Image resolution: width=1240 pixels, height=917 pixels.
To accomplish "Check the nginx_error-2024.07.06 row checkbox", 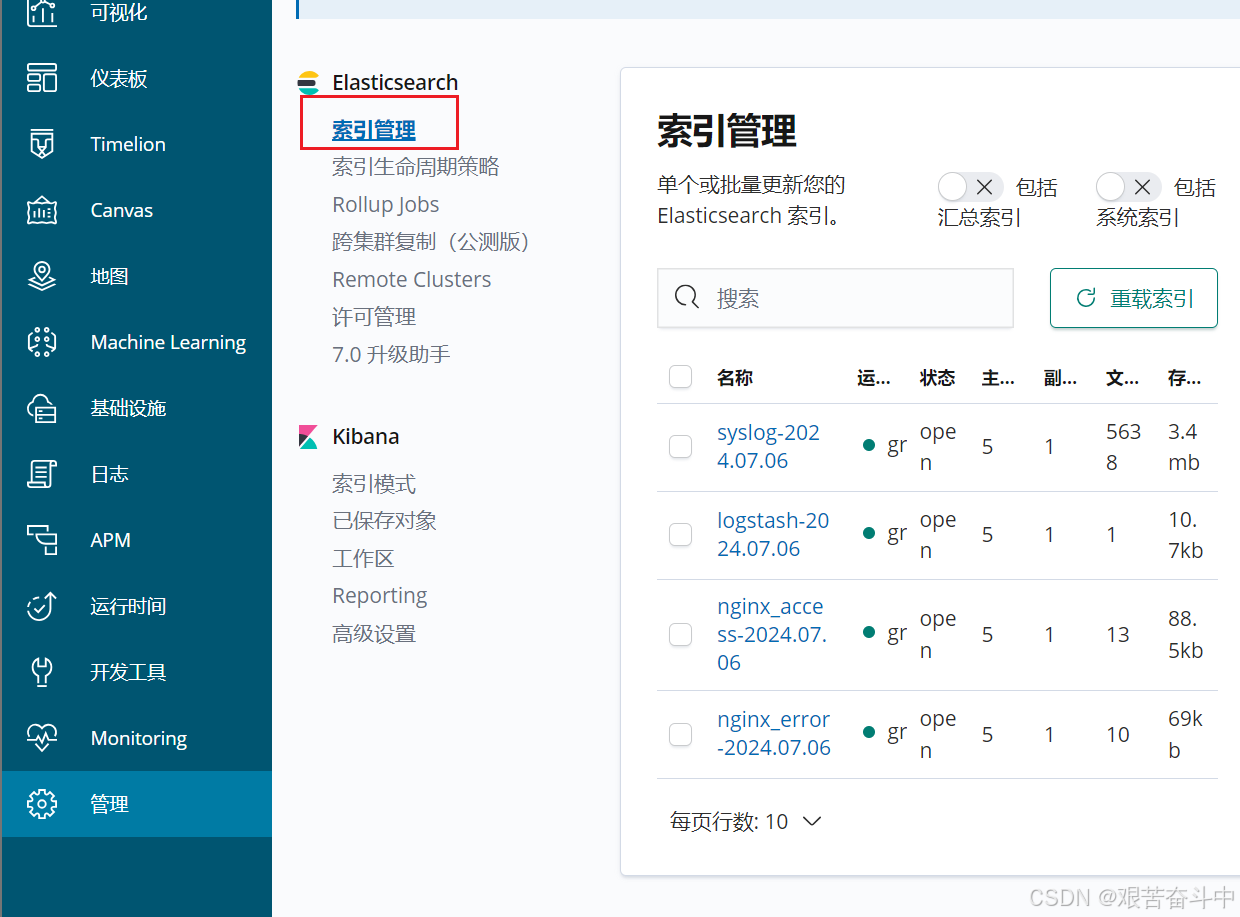I will pyautogui.click(x=680, y=734).
